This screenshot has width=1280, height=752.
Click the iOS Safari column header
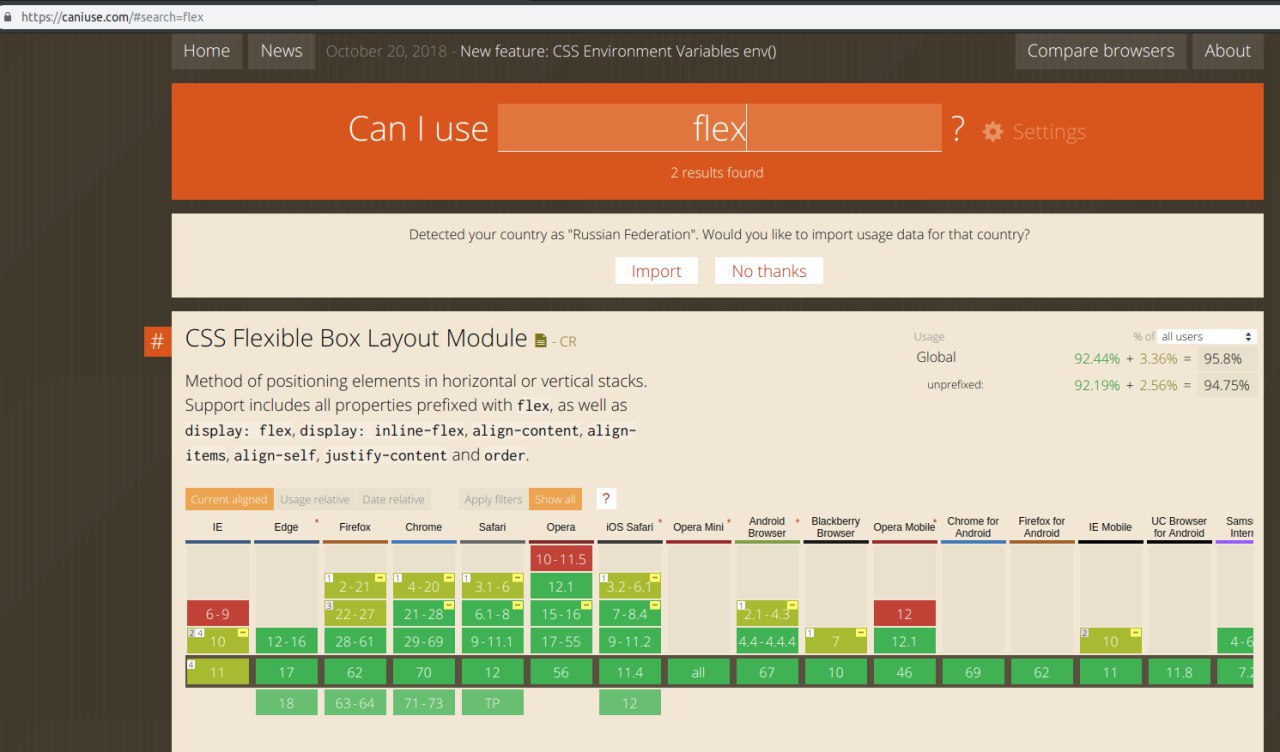tap(630, 527)
